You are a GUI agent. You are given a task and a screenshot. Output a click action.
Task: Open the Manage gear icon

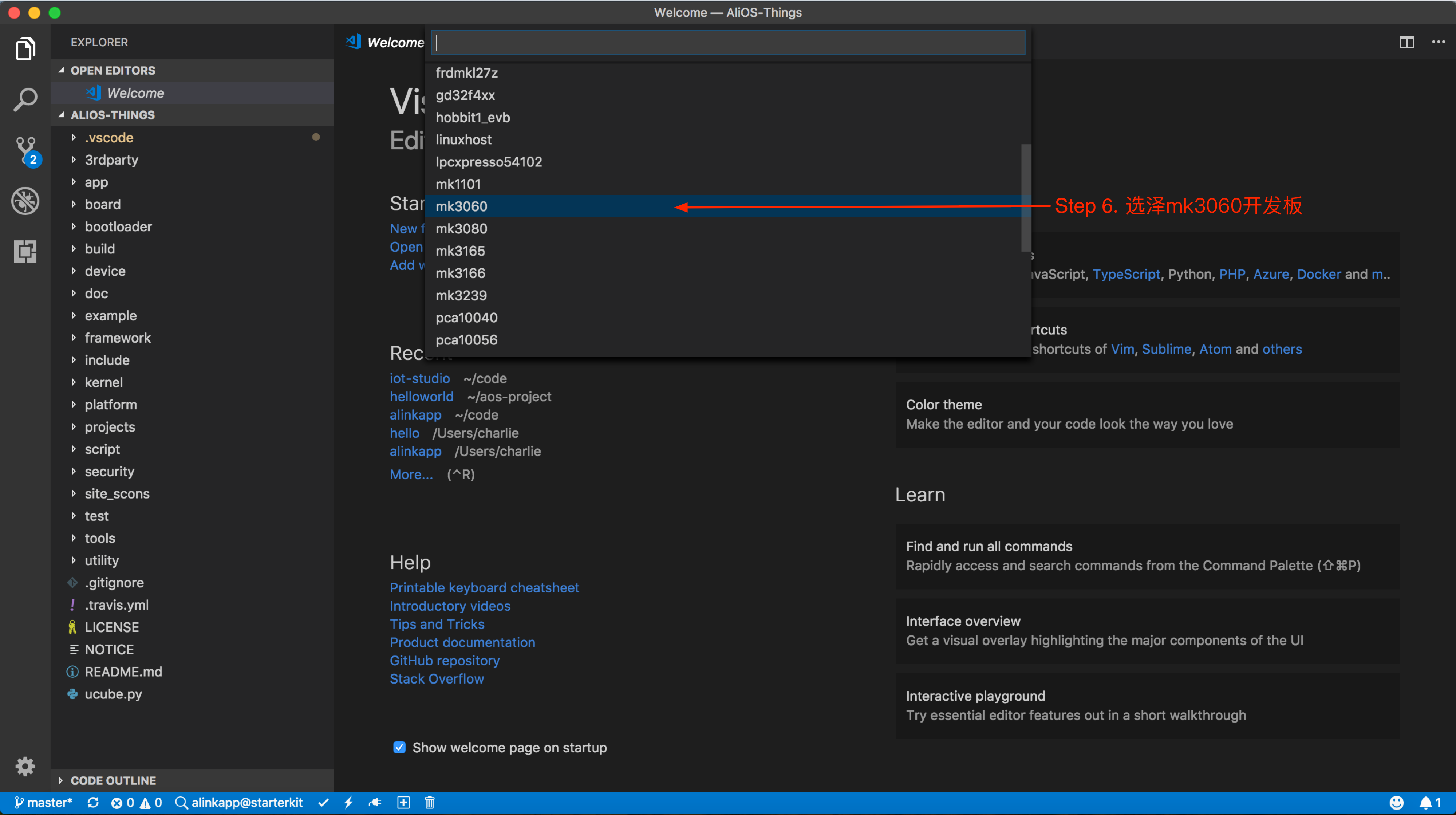[x=25, y=767]
